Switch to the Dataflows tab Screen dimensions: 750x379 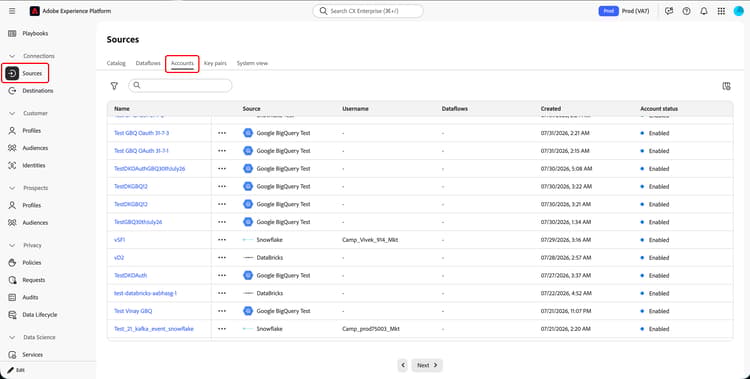point(148,63)
